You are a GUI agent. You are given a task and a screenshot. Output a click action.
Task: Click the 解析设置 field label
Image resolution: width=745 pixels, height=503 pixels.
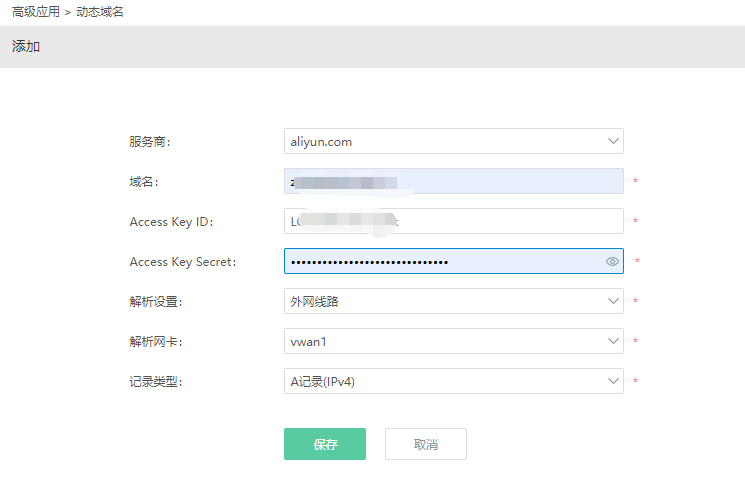point(156,301)
